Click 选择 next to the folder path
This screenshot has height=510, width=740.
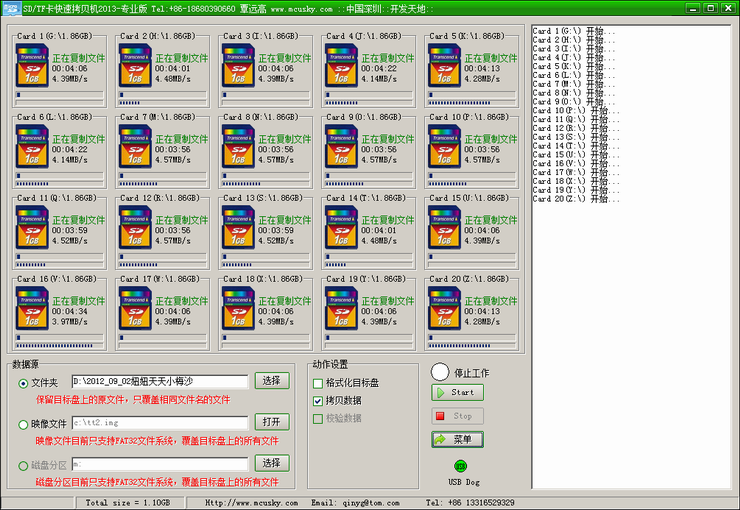click(x=271, y=381)
